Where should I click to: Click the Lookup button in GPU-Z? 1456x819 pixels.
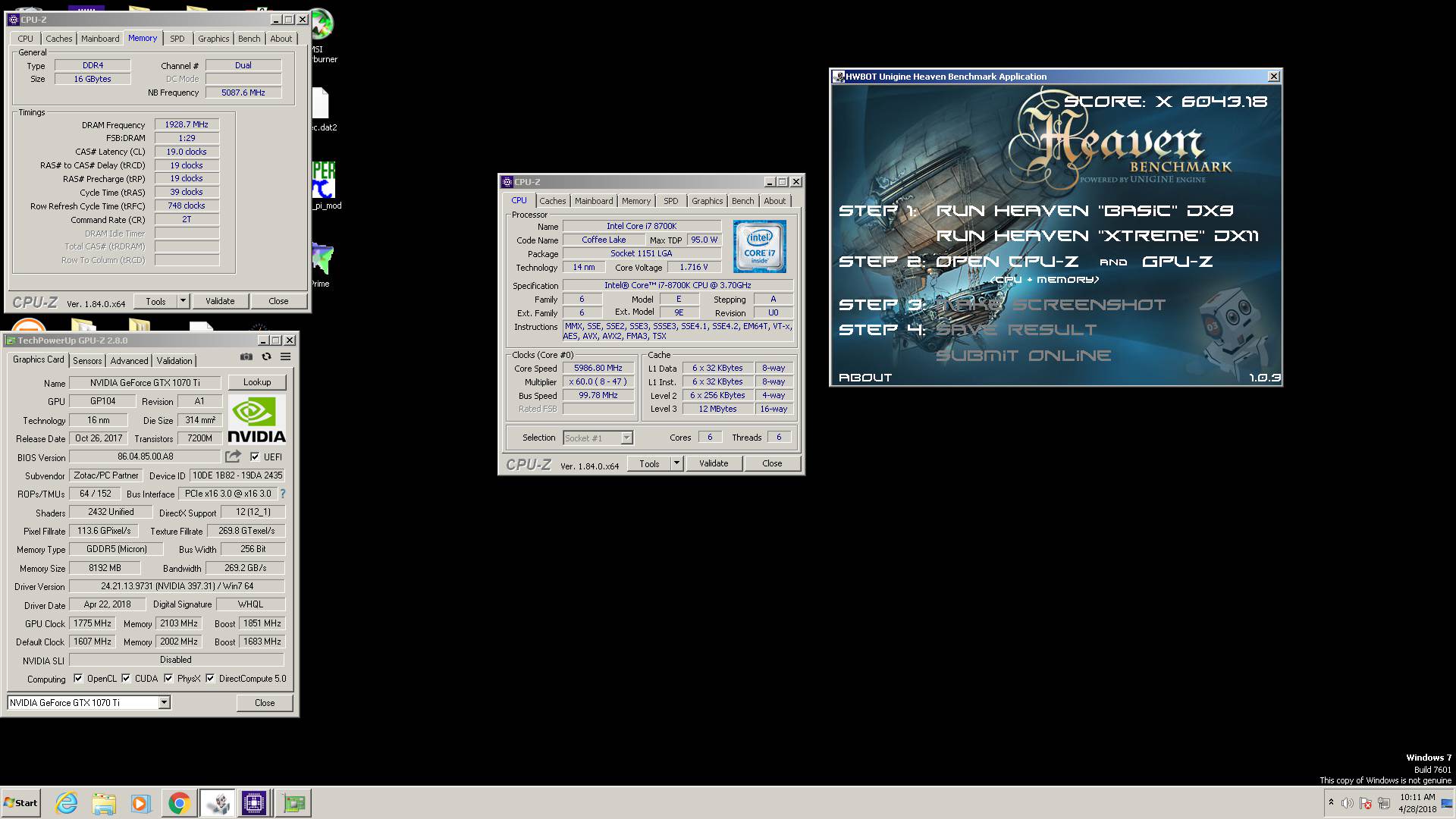coord(257,382)
